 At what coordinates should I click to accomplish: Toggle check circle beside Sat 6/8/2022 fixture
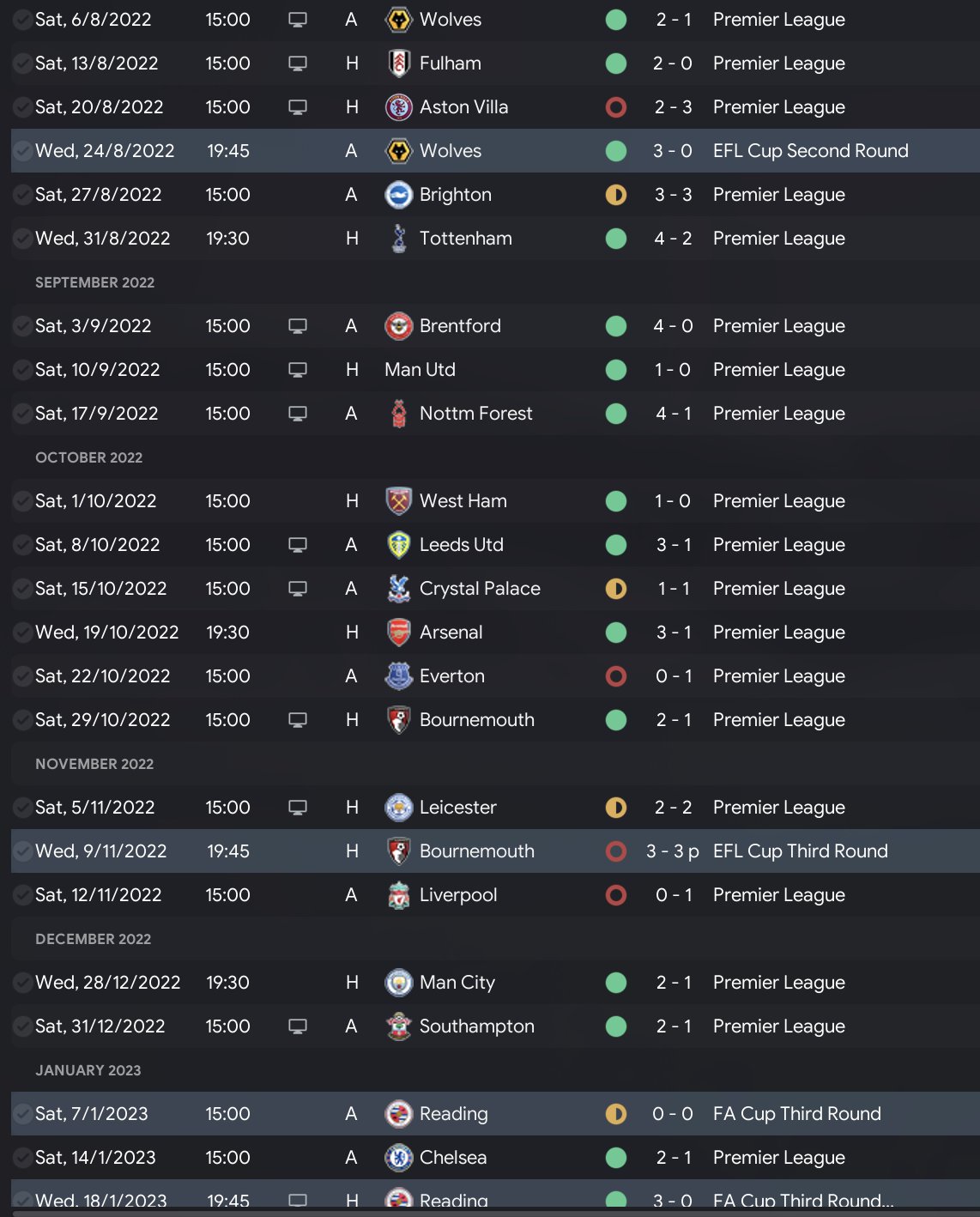[22, 20]
